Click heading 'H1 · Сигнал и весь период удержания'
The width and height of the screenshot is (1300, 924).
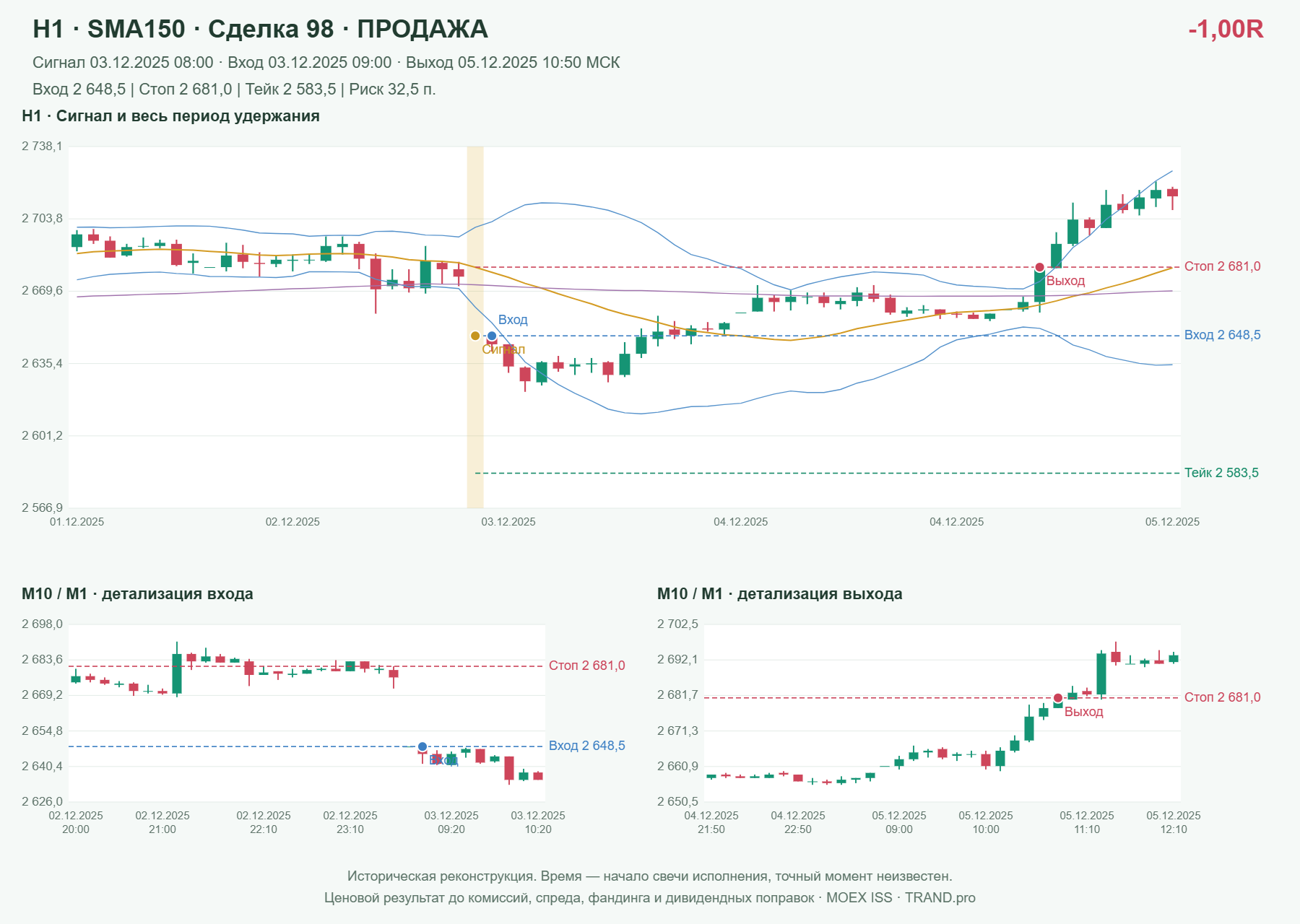point(170,116)
